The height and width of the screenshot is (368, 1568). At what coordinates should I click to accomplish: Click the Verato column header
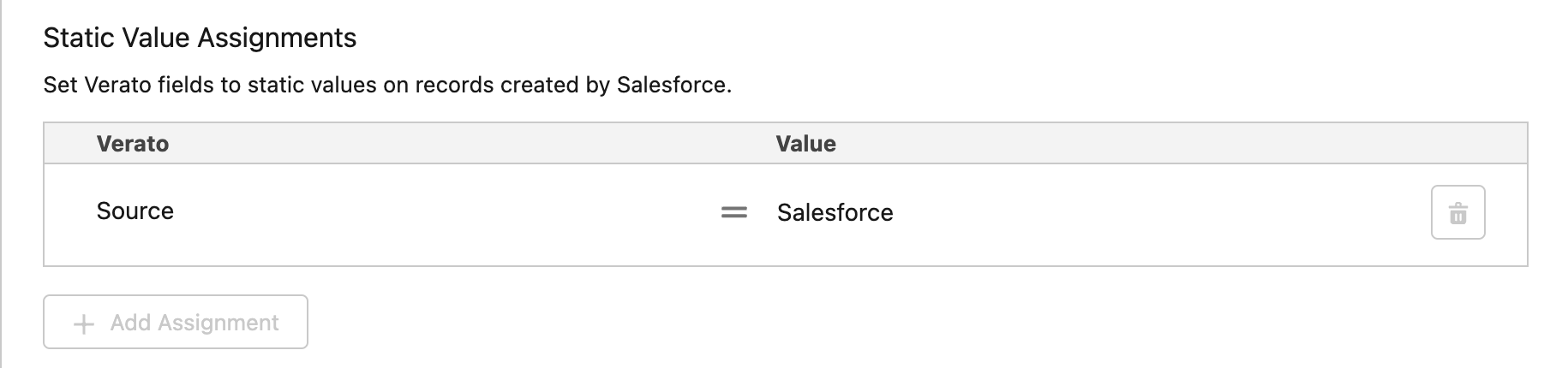coord(133,144)
